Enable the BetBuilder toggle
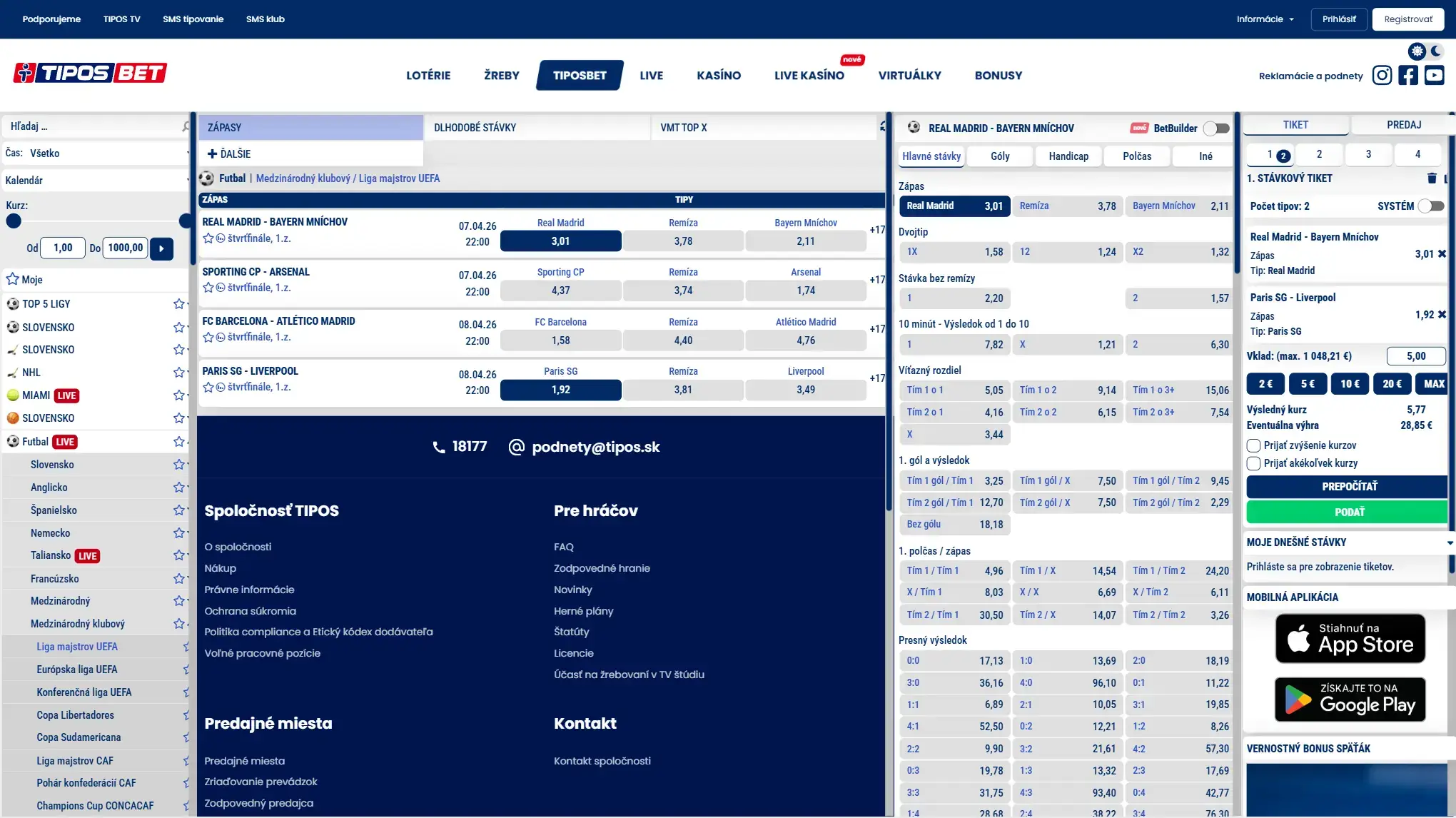This screenshot has width=1456, height=818. pos(1217,128)
